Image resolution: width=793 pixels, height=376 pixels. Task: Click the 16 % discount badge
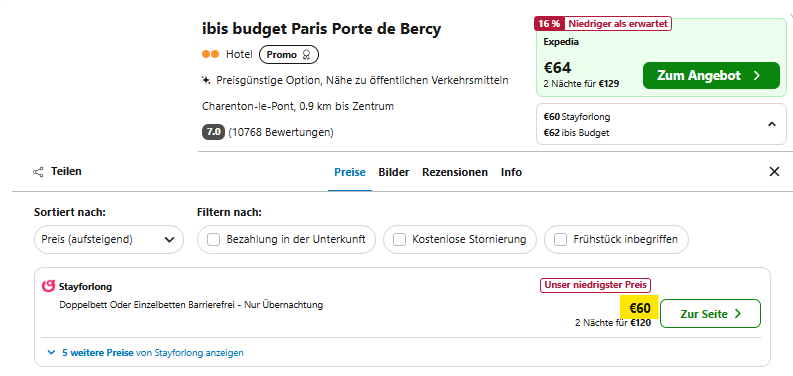pos(549,23)
